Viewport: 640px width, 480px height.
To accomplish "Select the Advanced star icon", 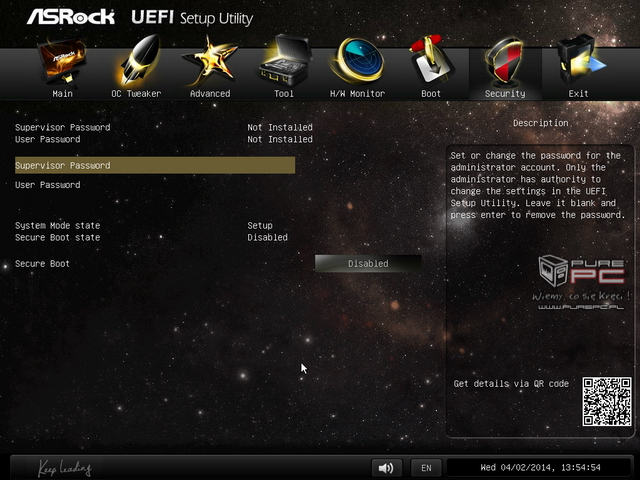I will click(210, 61).
